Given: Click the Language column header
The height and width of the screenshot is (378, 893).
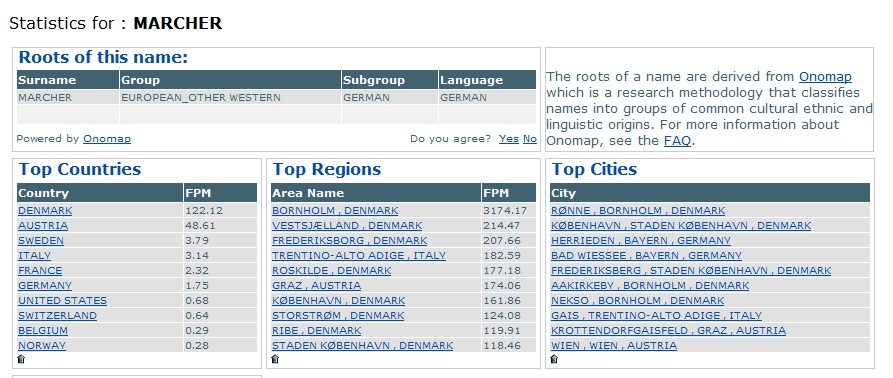Looking at the screenshot, I should 487,80.
